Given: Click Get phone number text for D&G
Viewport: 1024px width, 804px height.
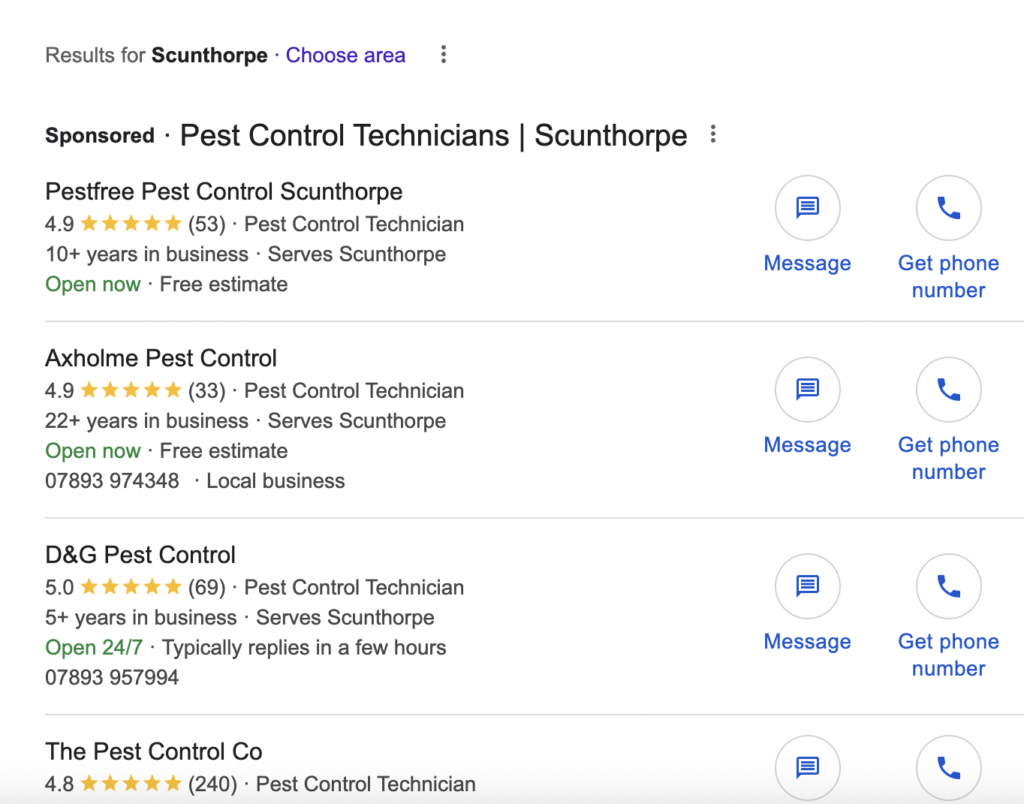Looking at the screenshot, I should (x=948, y=655).
